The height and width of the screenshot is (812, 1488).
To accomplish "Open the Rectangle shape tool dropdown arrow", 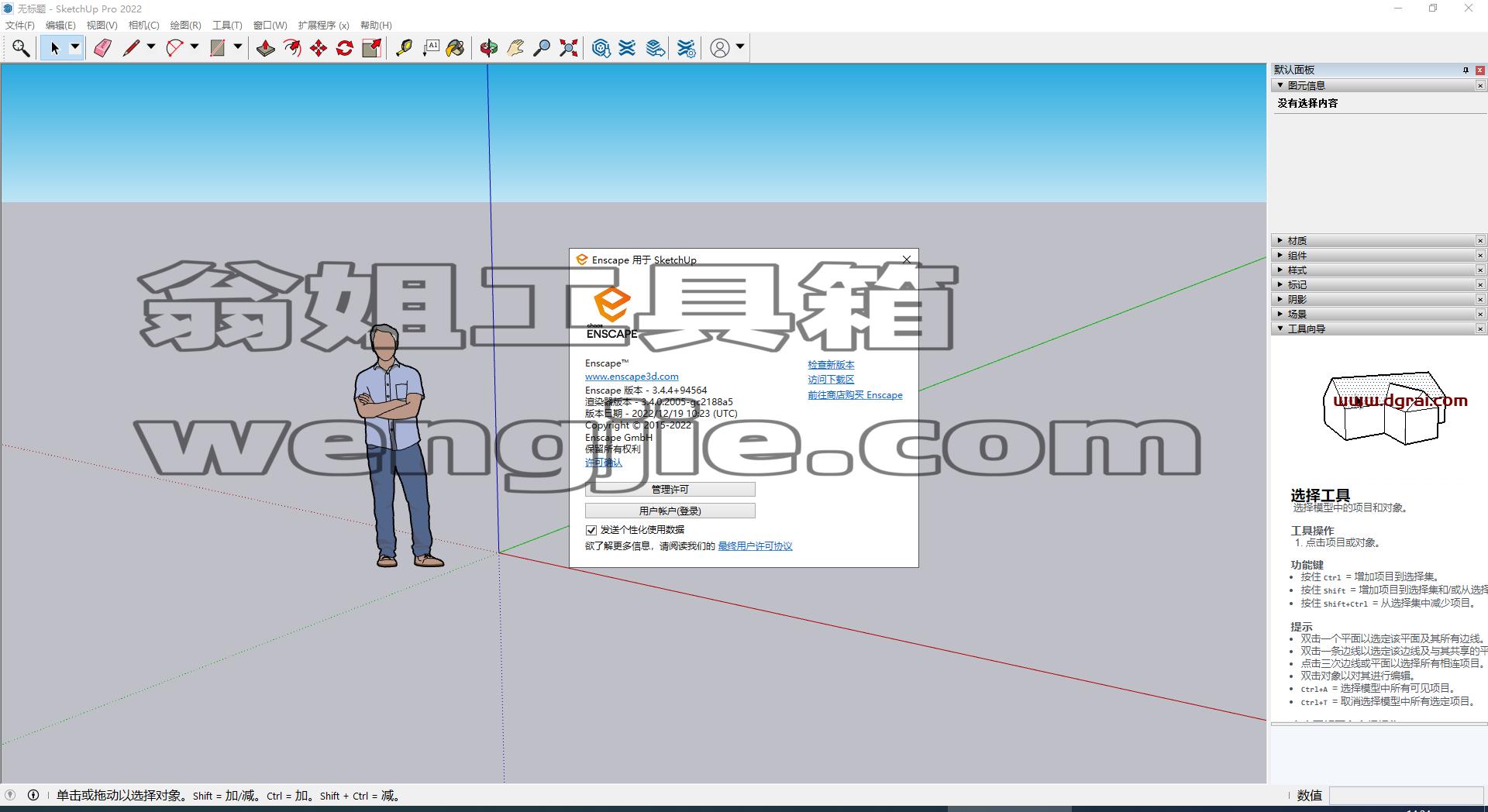I will tap(238, 47).
